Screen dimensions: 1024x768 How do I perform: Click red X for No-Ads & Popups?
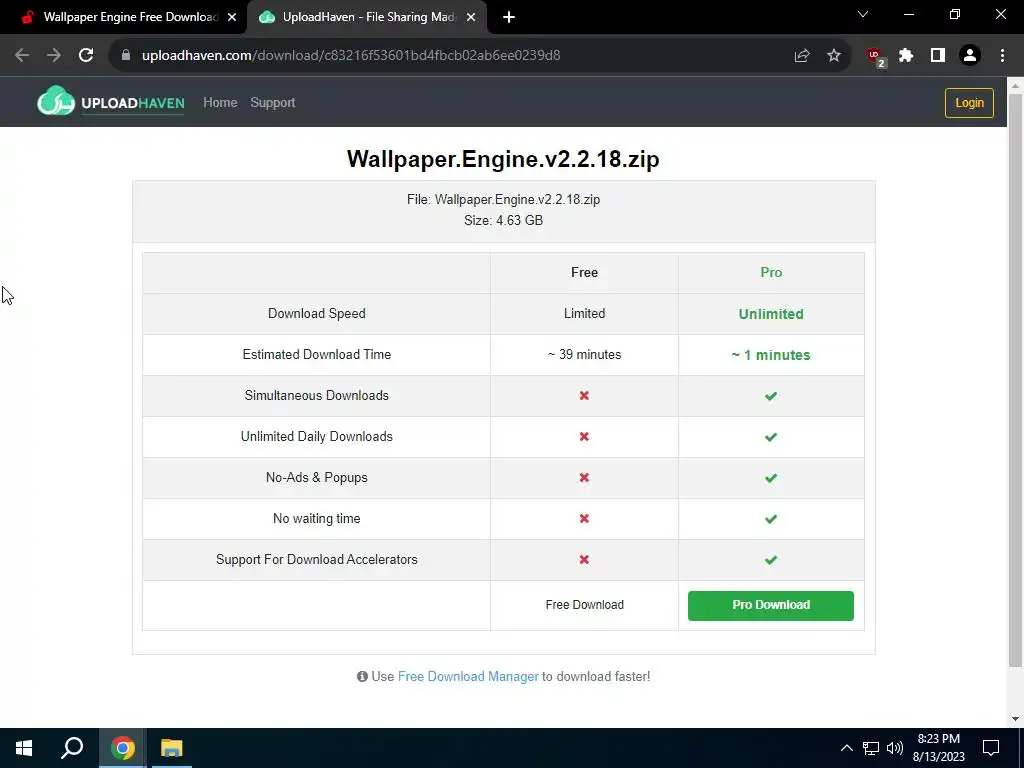(x=584, y=477)
